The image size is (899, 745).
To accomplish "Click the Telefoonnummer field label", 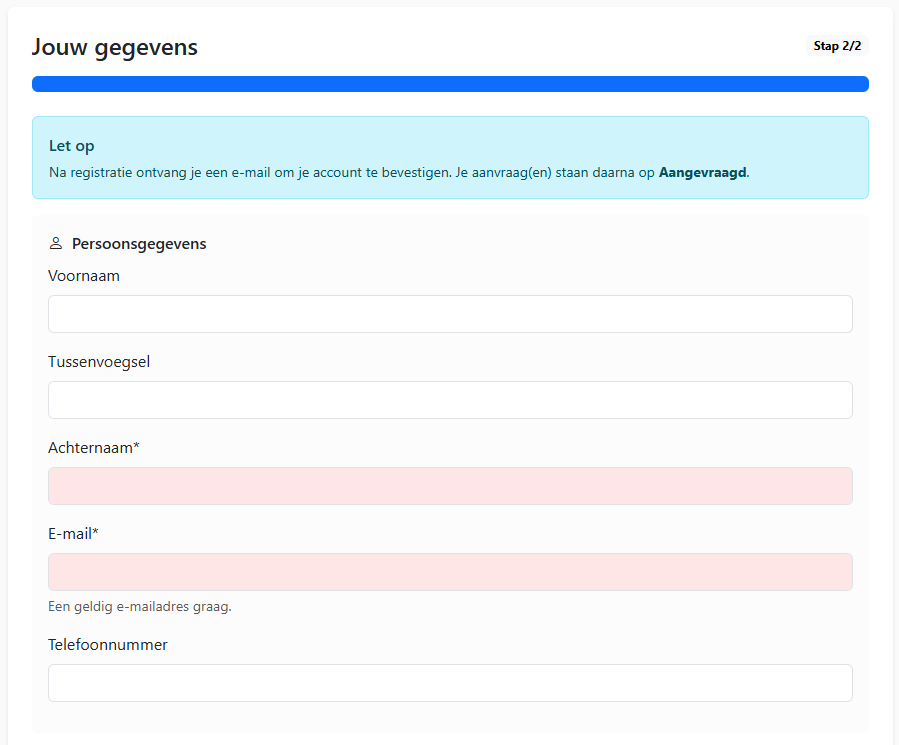I will tap(108, 645).
